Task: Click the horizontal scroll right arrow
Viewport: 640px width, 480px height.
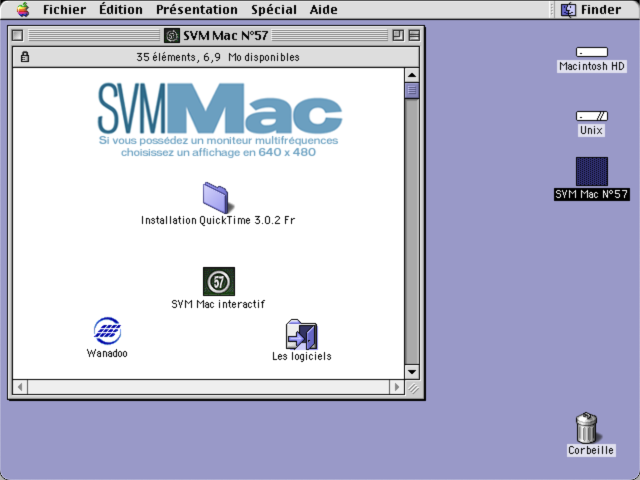Action: point(396,387)
